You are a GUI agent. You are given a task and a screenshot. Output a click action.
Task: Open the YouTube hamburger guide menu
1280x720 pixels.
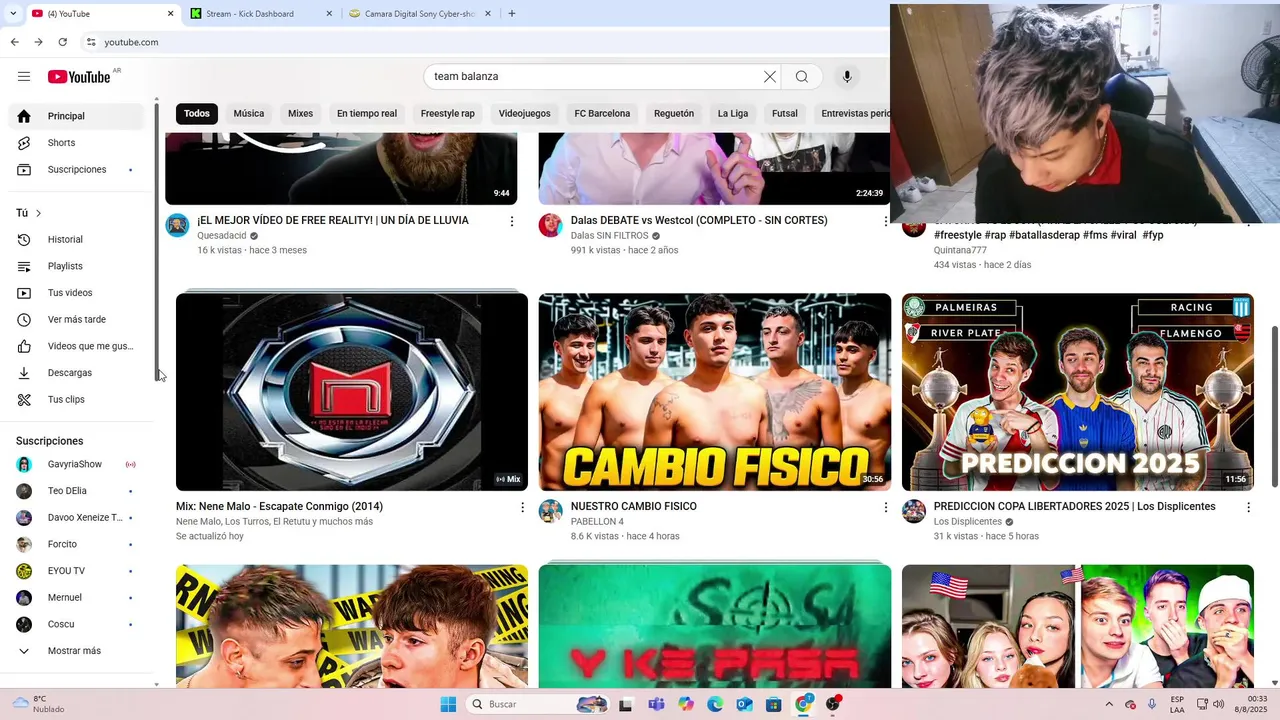(x=24, y=77)
